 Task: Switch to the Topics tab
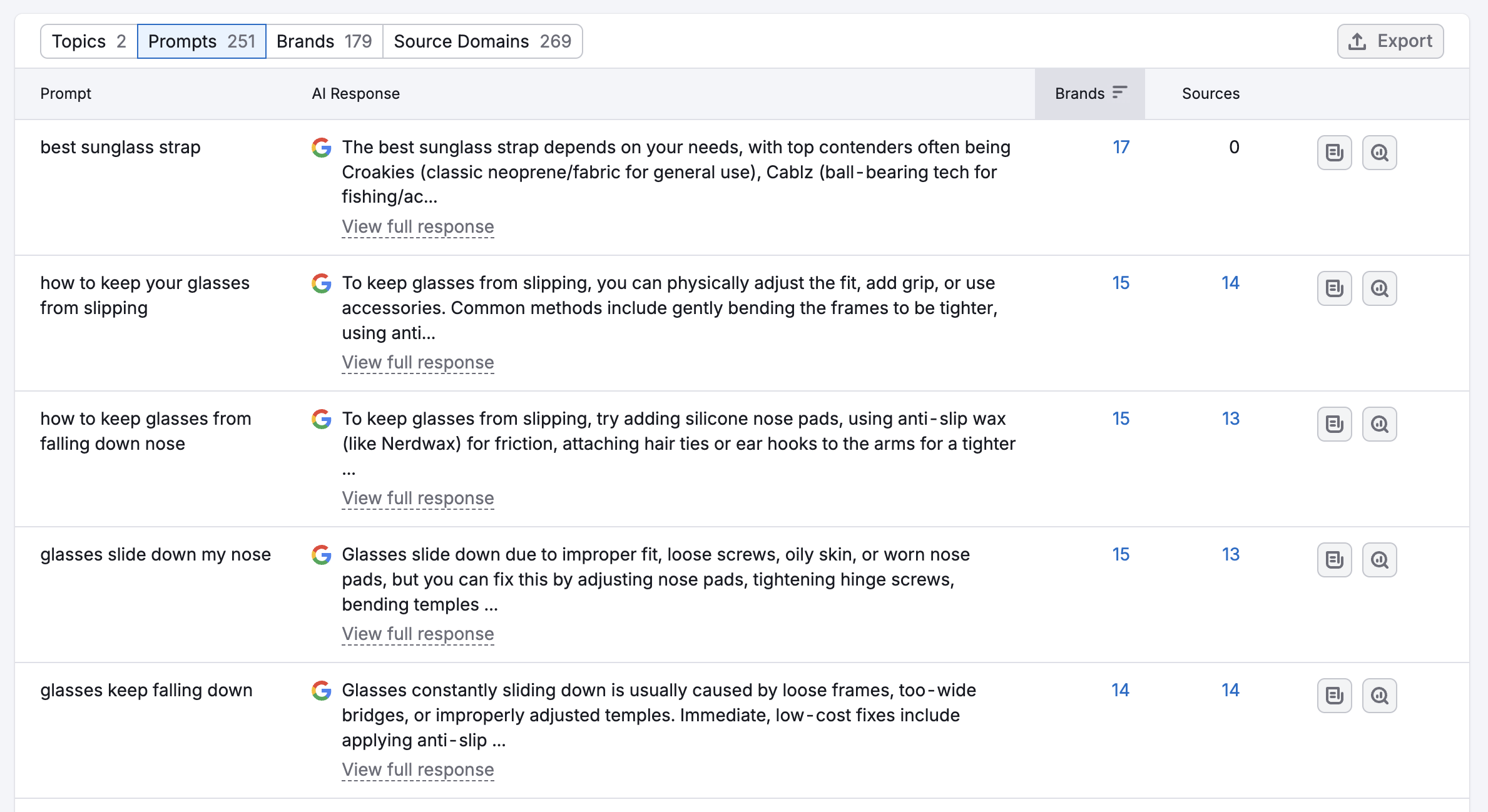tap(89, 41)
